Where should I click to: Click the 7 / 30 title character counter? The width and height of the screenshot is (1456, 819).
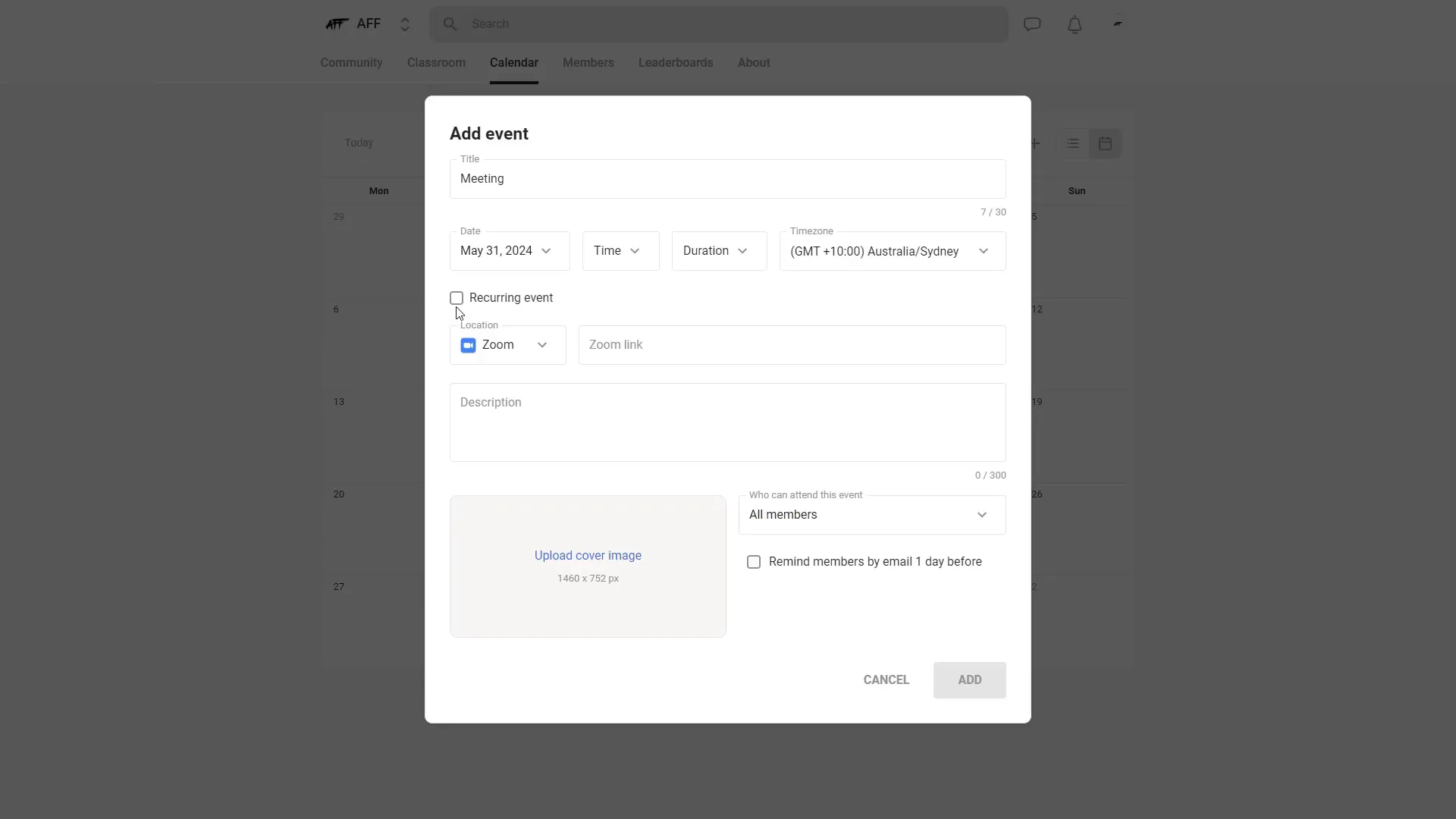tap(993, 212)
